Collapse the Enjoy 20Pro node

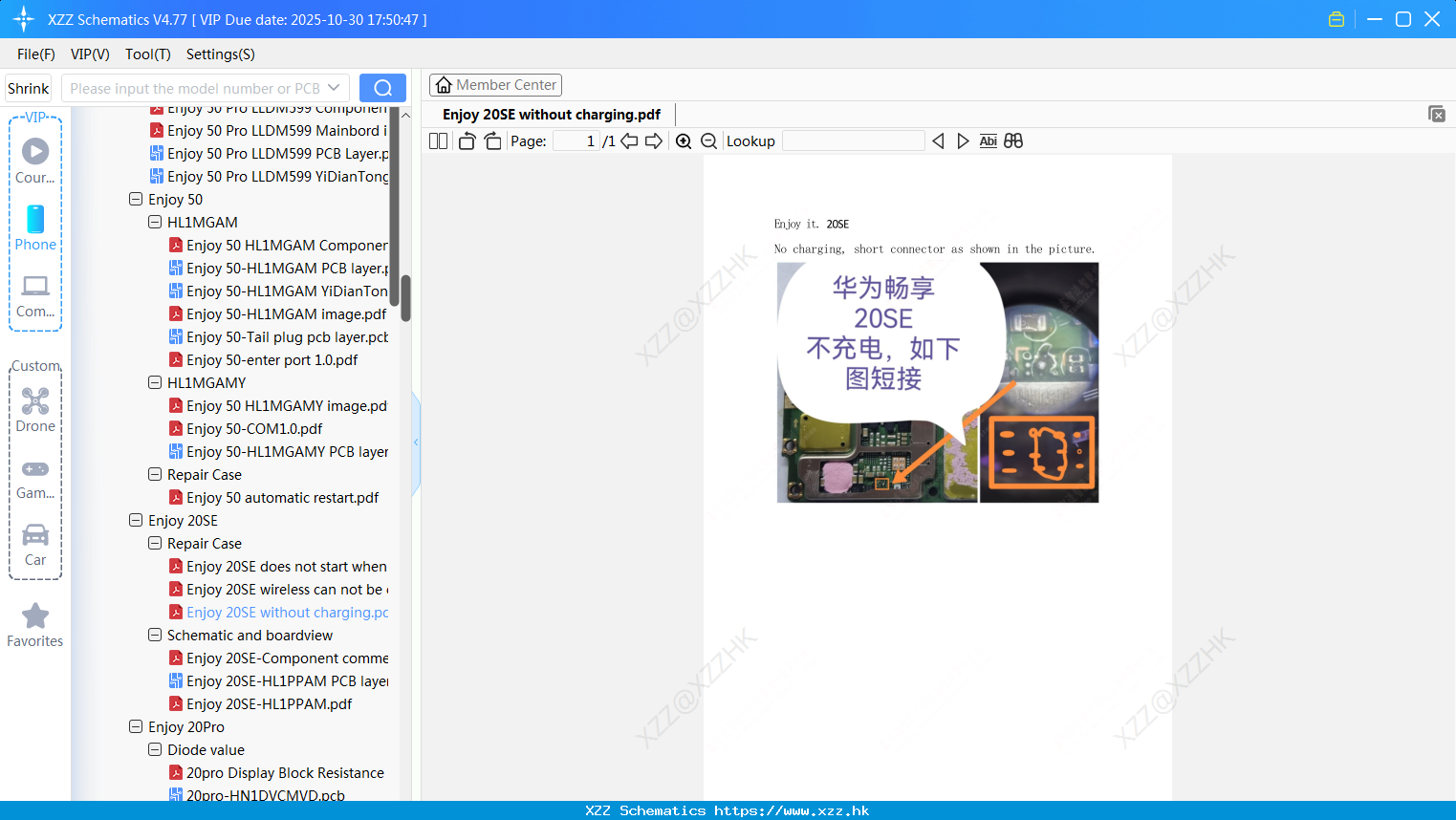[x=136, y=726]
